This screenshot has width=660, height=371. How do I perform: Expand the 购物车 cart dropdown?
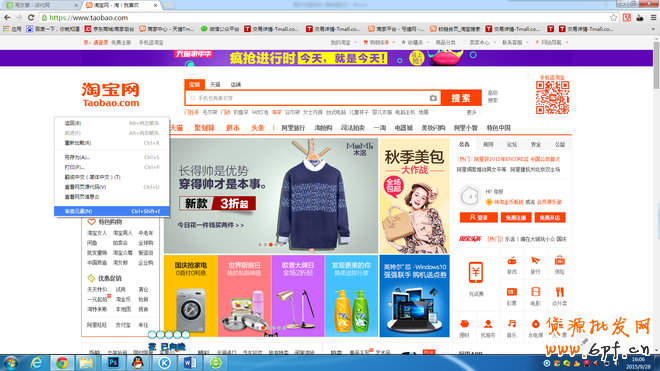[x=379, y=43]
